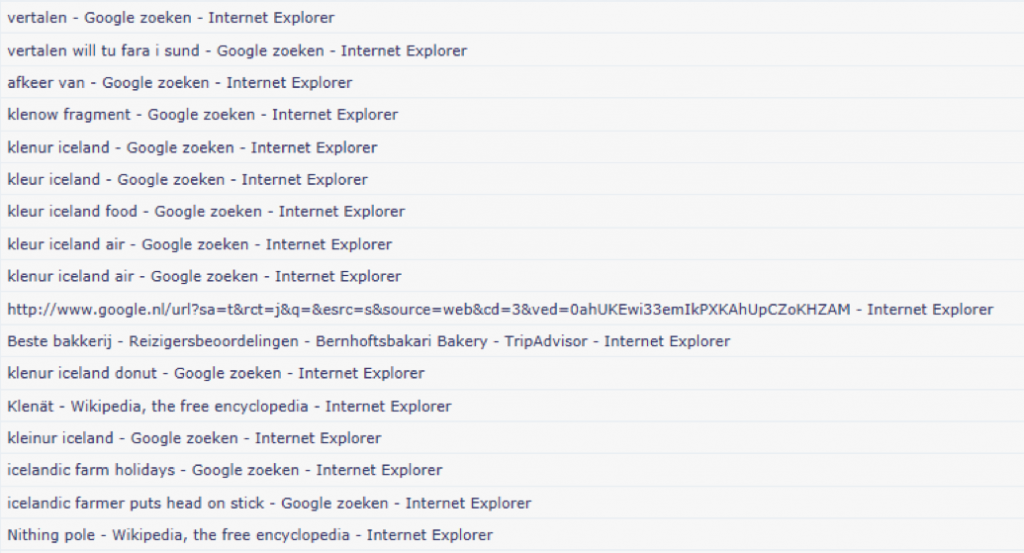
Task: Open the google.nl/url redirect entry
Action: [x=500, y=309]
